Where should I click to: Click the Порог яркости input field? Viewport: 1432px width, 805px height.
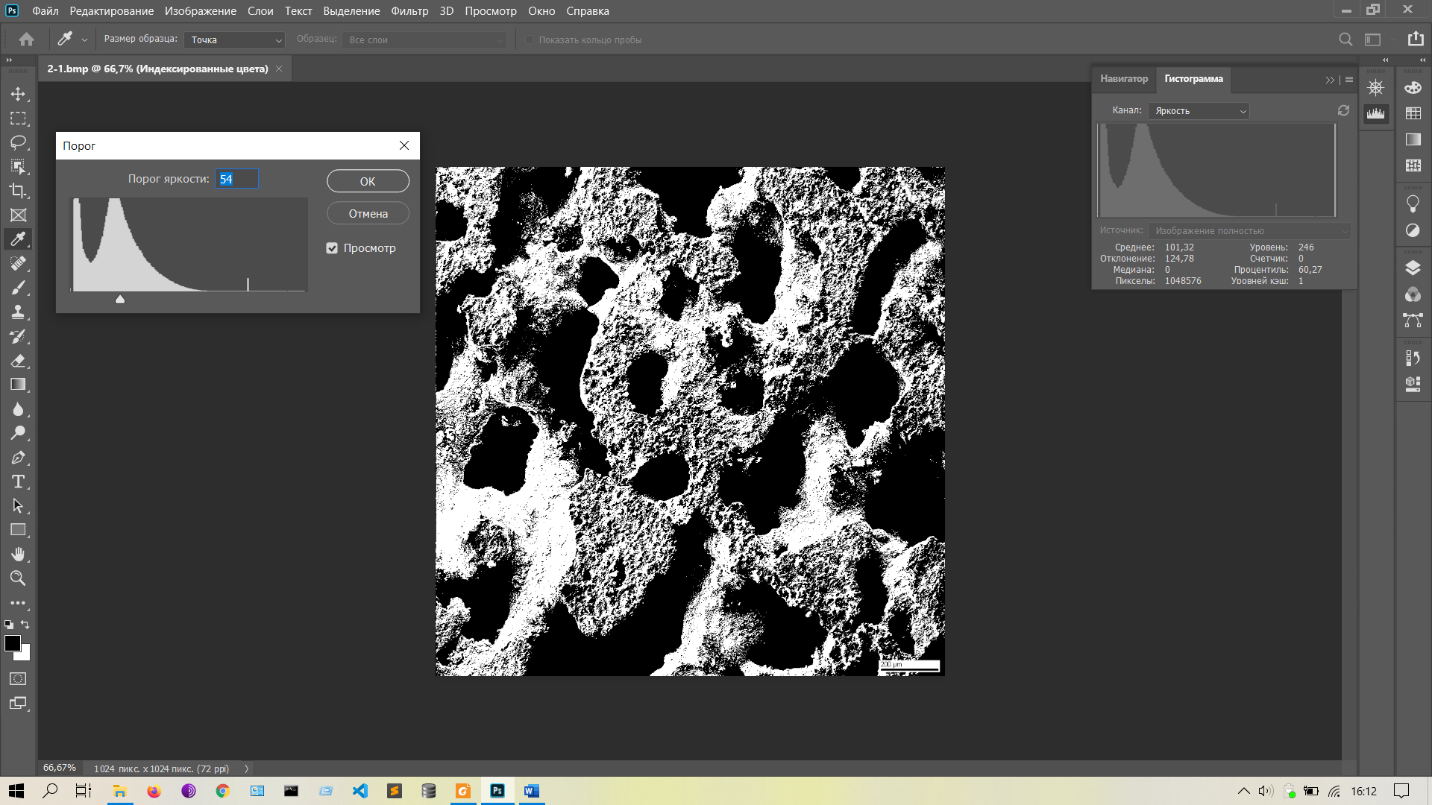coord(238,179)
